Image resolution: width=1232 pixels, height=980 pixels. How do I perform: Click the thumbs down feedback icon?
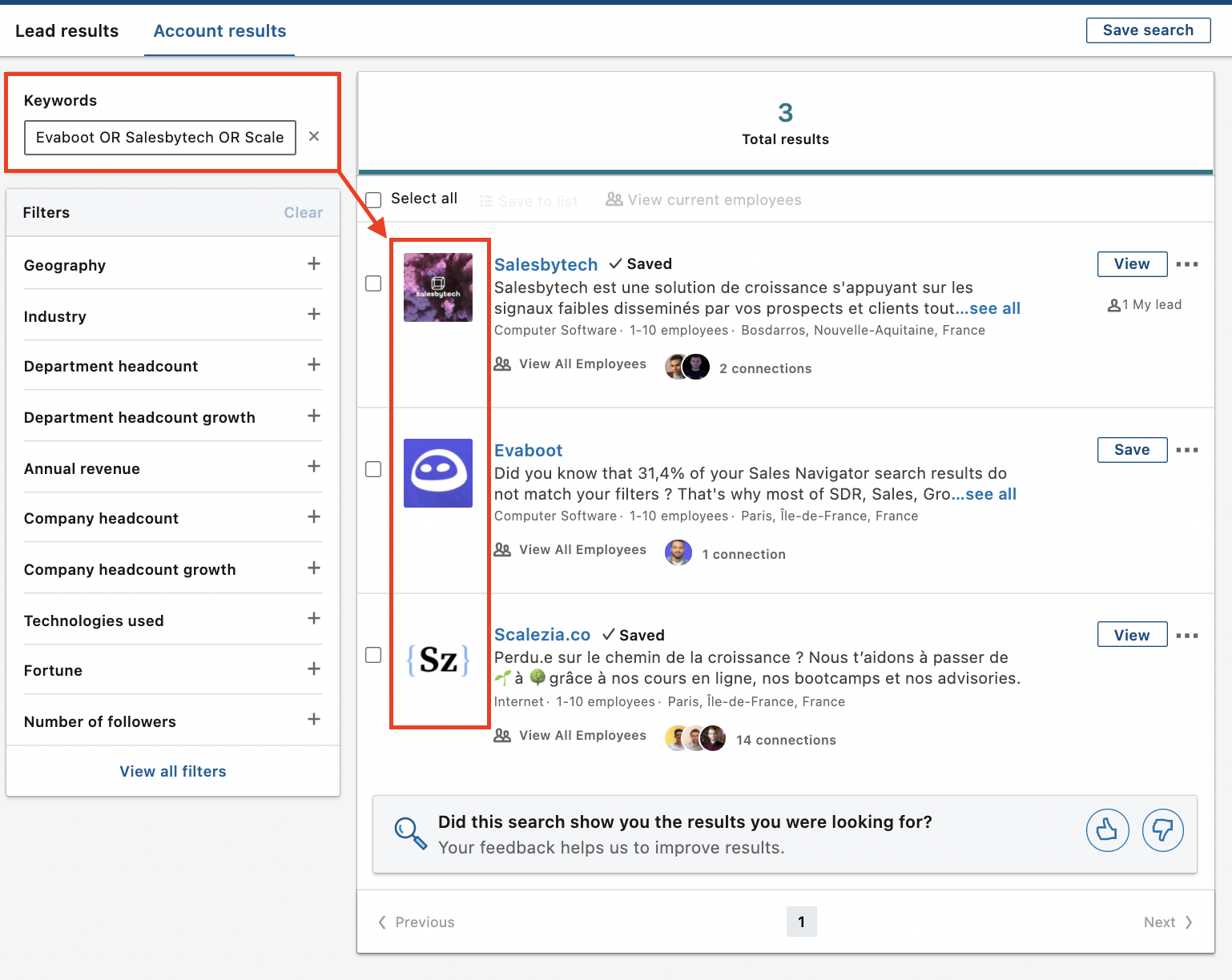tap(1162, 830)
